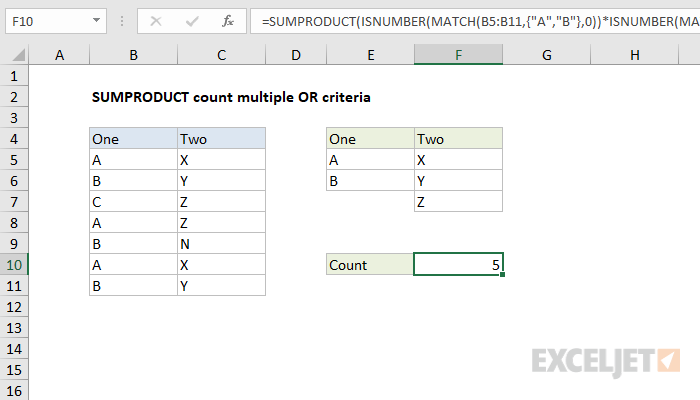Select cell C4 header 'Two'
The width and height of the screenshot is (700, 400).
click(x=221, y=139)
